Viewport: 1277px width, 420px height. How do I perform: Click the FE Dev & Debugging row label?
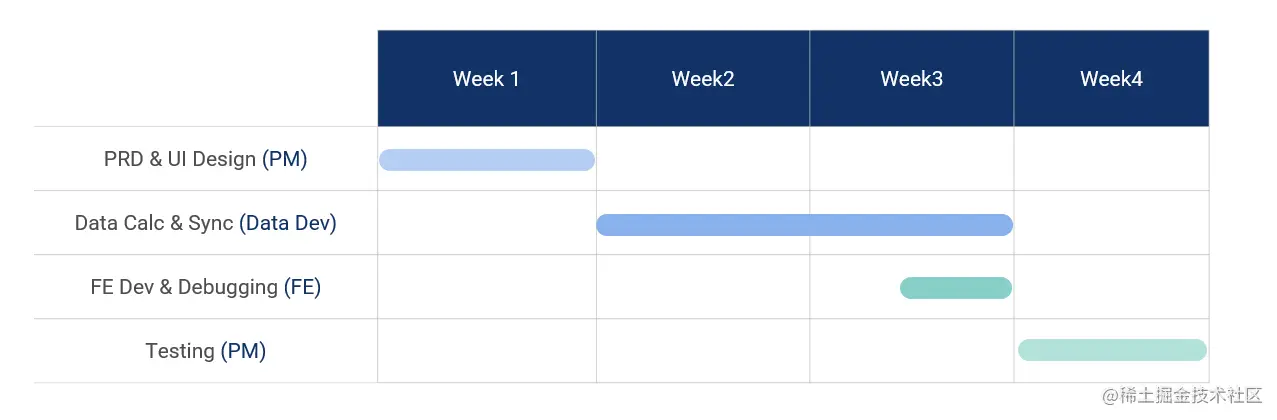pyautogui.click(x=205, y=287)
